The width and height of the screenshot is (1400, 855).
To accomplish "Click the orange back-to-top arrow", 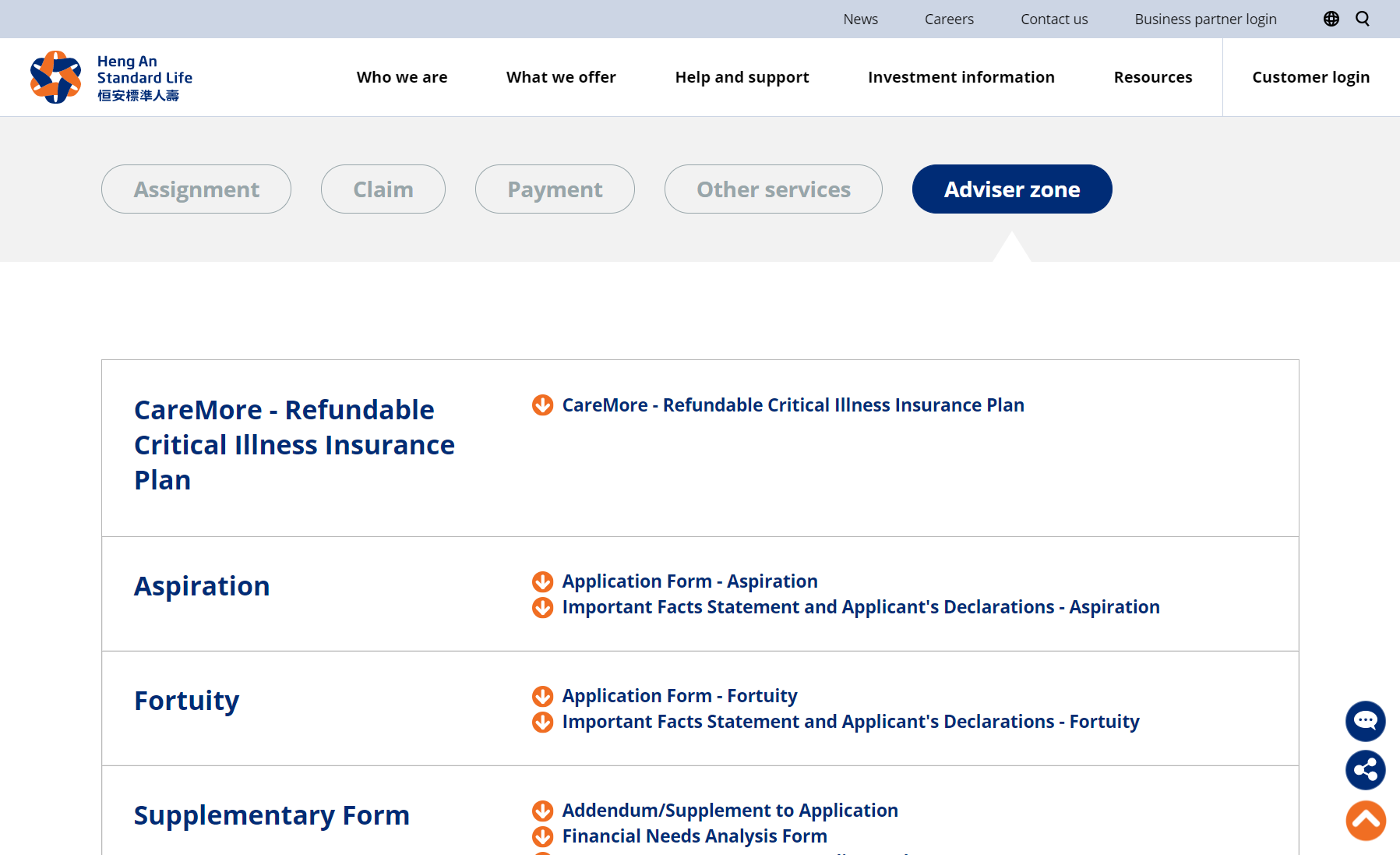I will click(x=1365, y=821).
